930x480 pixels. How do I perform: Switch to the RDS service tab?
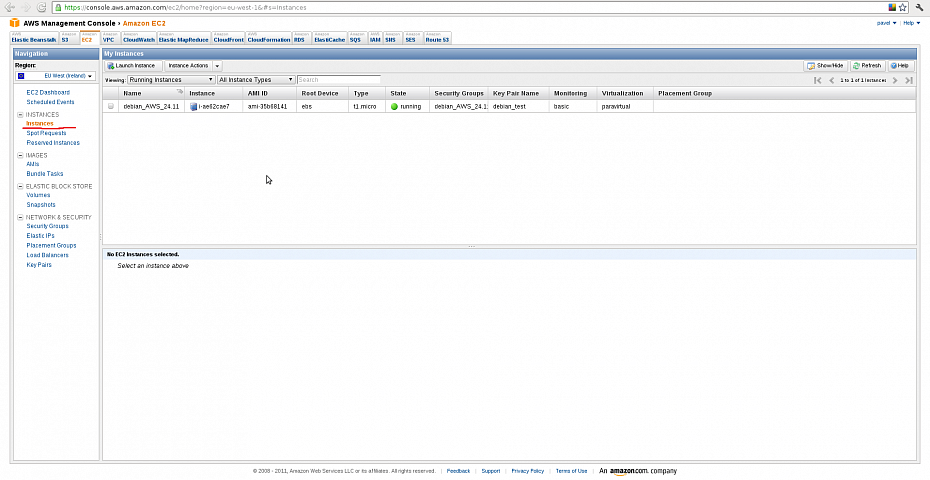click(301, 38)
